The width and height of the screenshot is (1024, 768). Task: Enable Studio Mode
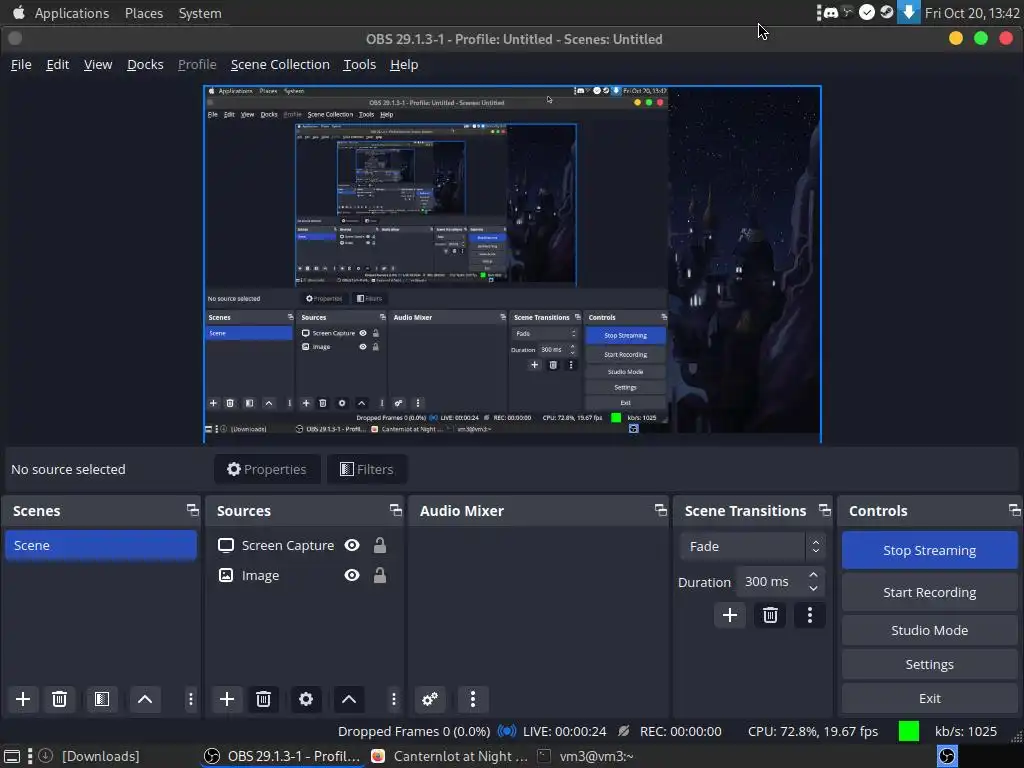pos(929,630)
